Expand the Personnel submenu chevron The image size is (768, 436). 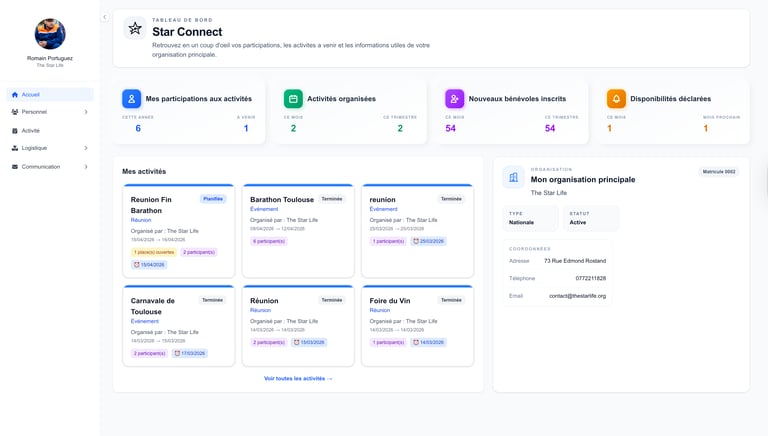(86, 112)
